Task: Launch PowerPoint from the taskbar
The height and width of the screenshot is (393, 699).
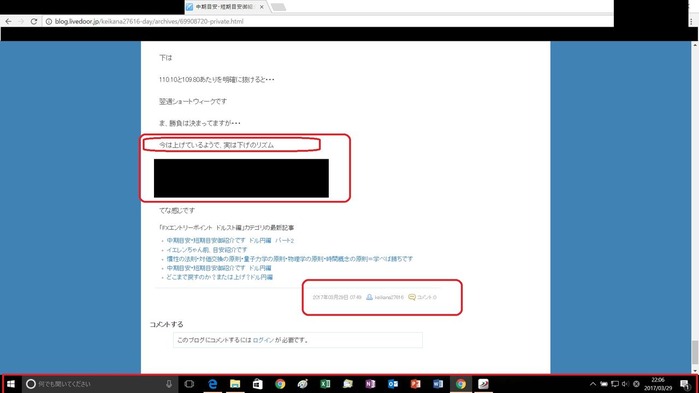Action: coord(415,384)
